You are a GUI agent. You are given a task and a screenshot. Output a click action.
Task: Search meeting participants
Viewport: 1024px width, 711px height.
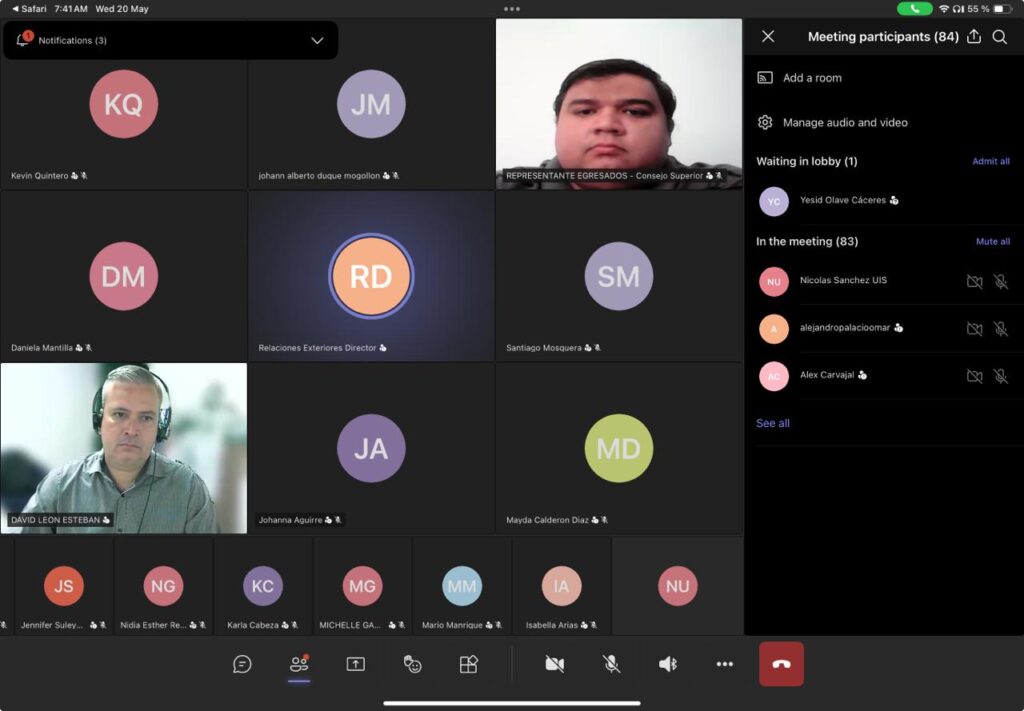coord(1000,37)
